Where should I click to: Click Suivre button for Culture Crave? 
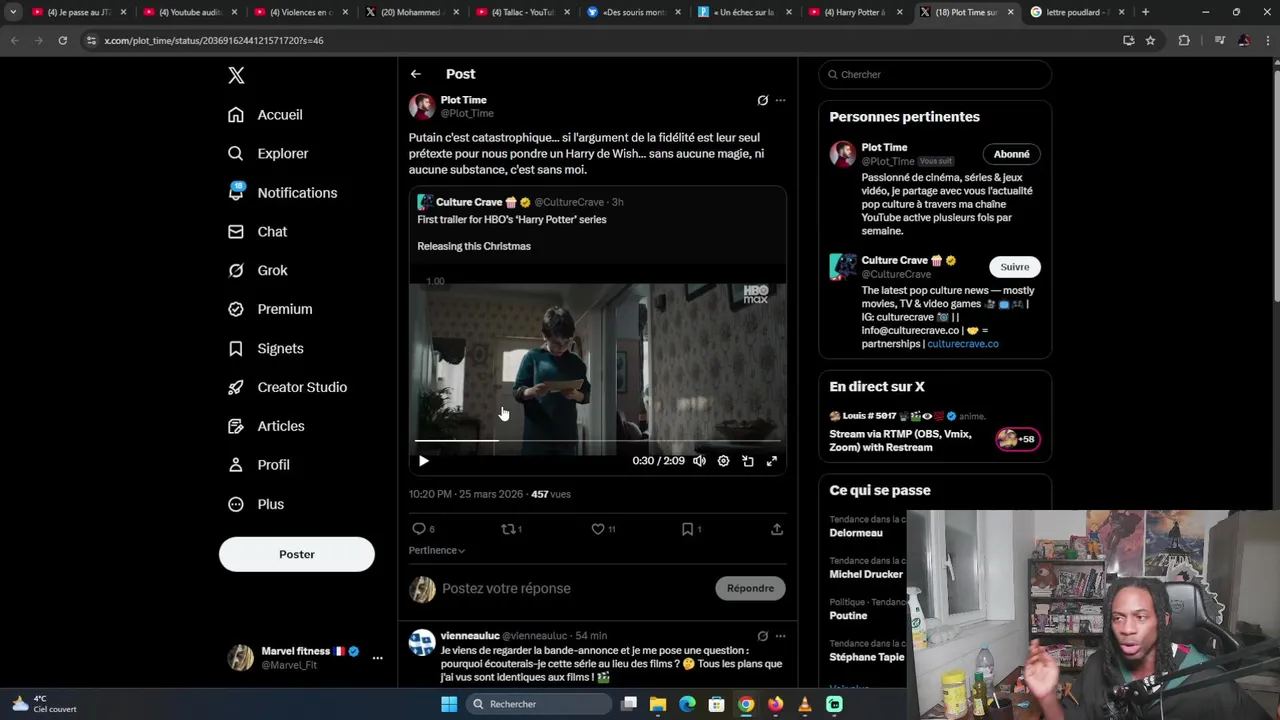(1015, 268)
